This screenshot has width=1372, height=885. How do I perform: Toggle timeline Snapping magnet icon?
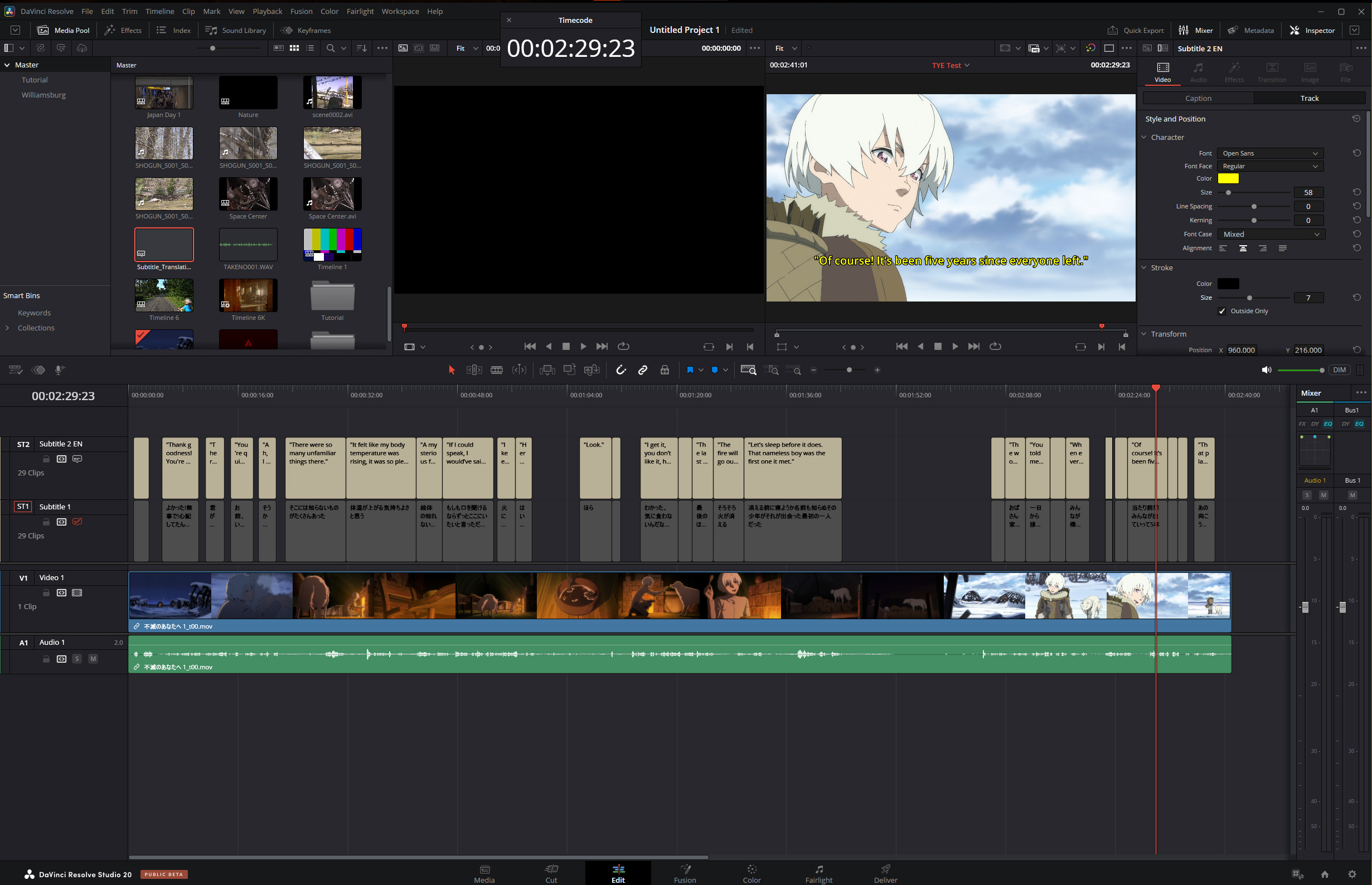[620, 370]
